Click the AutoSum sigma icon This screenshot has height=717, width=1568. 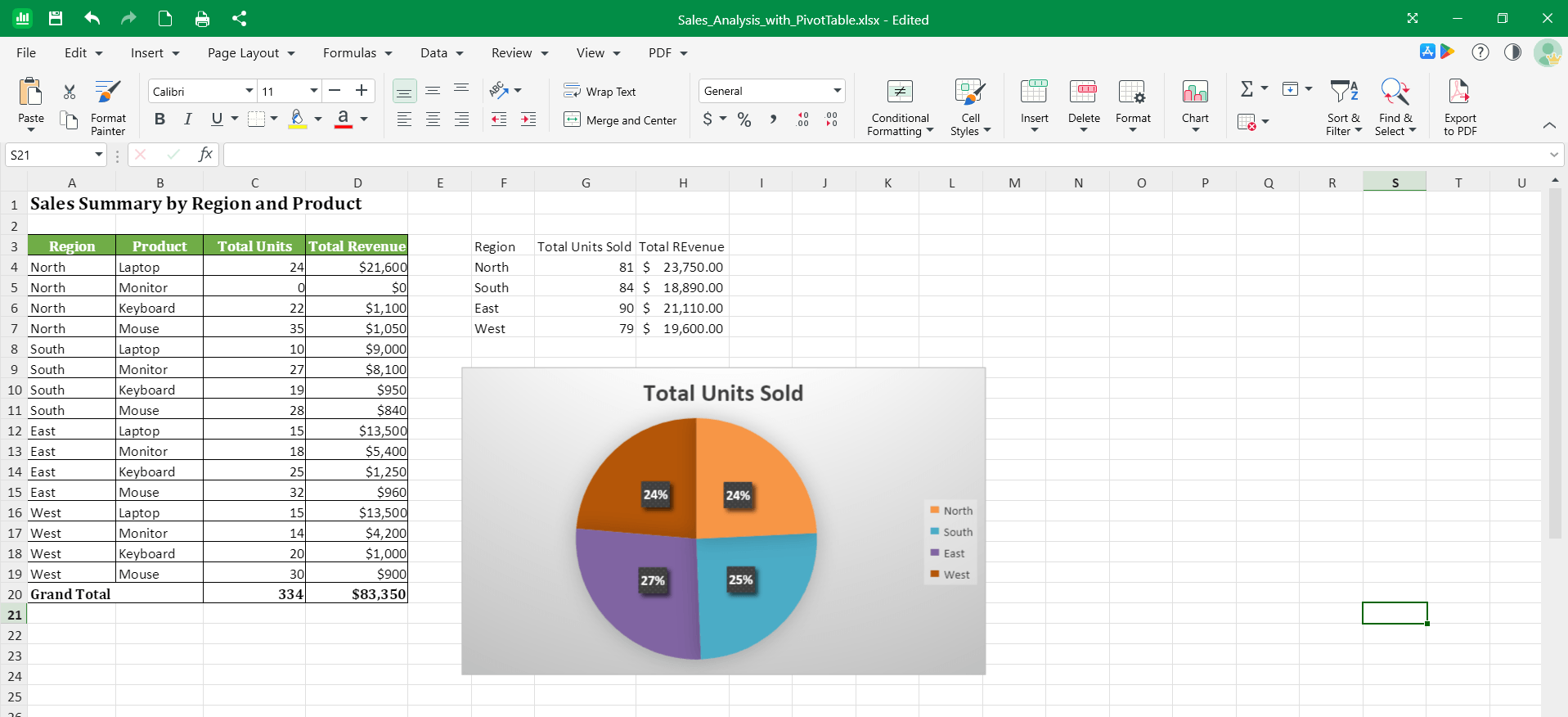(1247, 89)
